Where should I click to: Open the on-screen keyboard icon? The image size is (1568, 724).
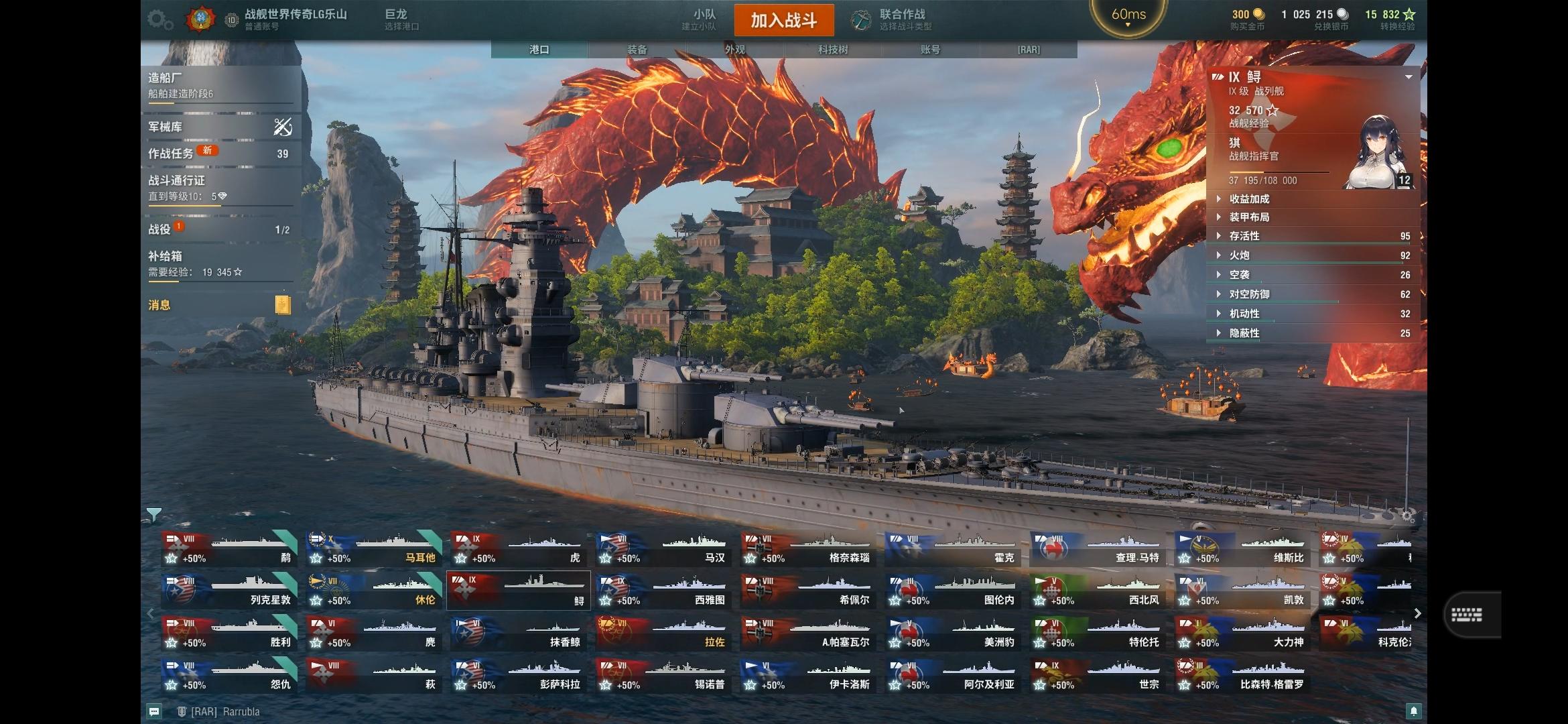(1467, 615)
